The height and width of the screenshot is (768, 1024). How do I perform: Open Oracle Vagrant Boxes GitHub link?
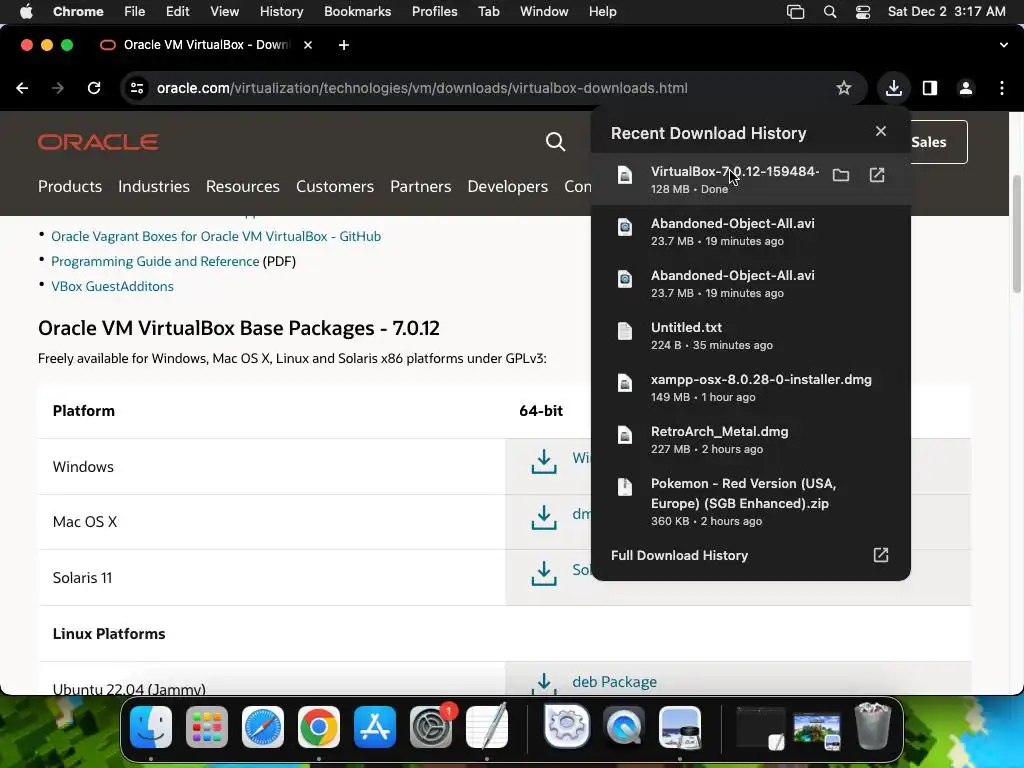click(216, 236)
